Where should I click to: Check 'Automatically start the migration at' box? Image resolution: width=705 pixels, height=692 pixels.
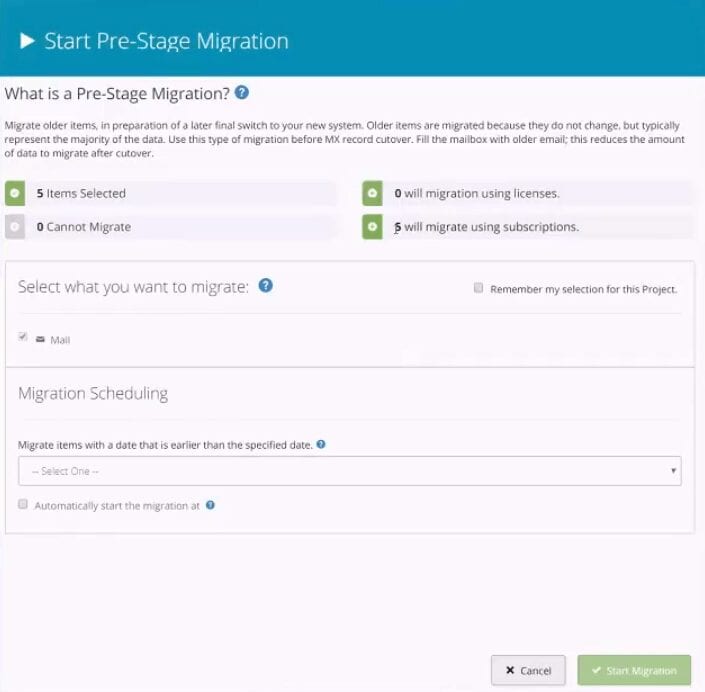[23, 504]
